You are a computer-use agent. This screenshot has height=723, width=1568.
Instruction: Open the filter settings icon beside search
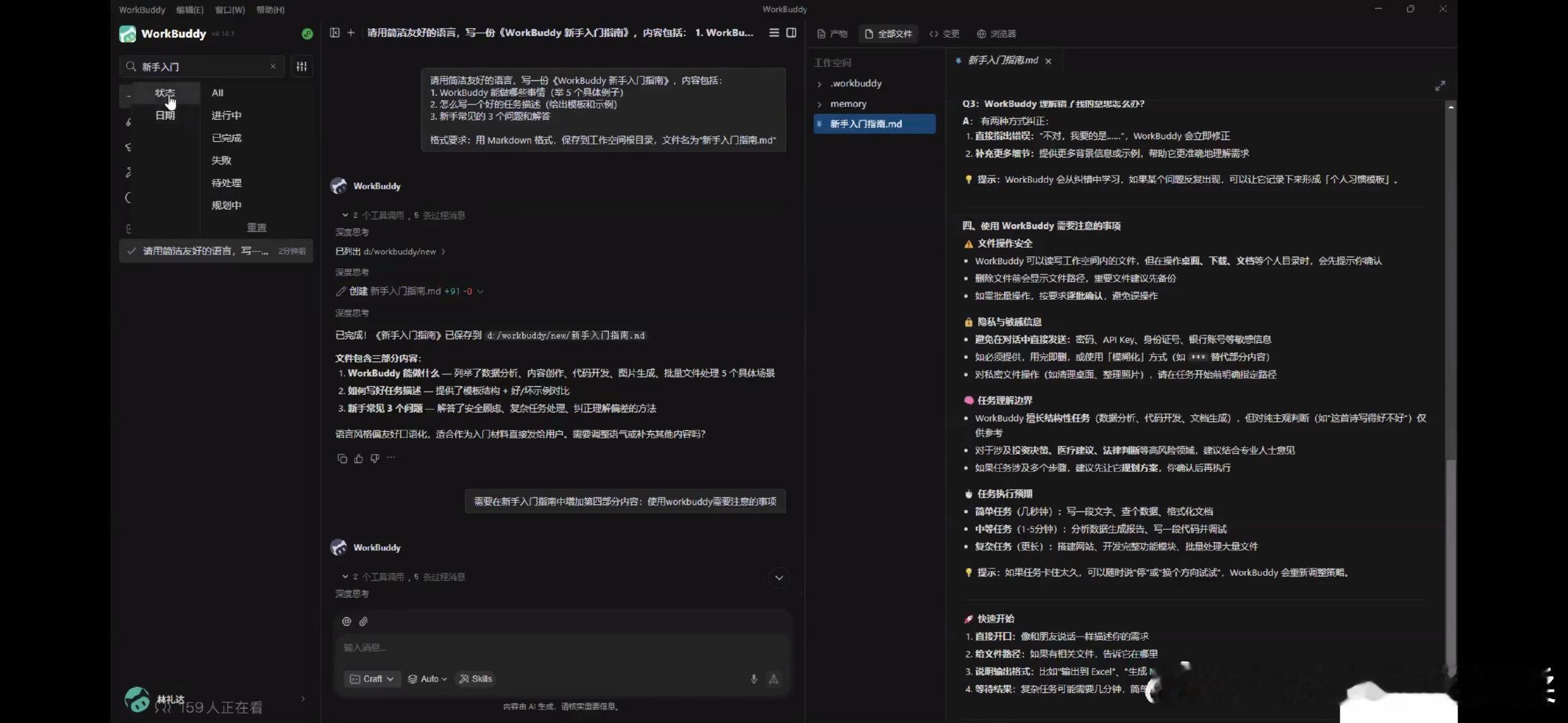click(x=302, y=66)
